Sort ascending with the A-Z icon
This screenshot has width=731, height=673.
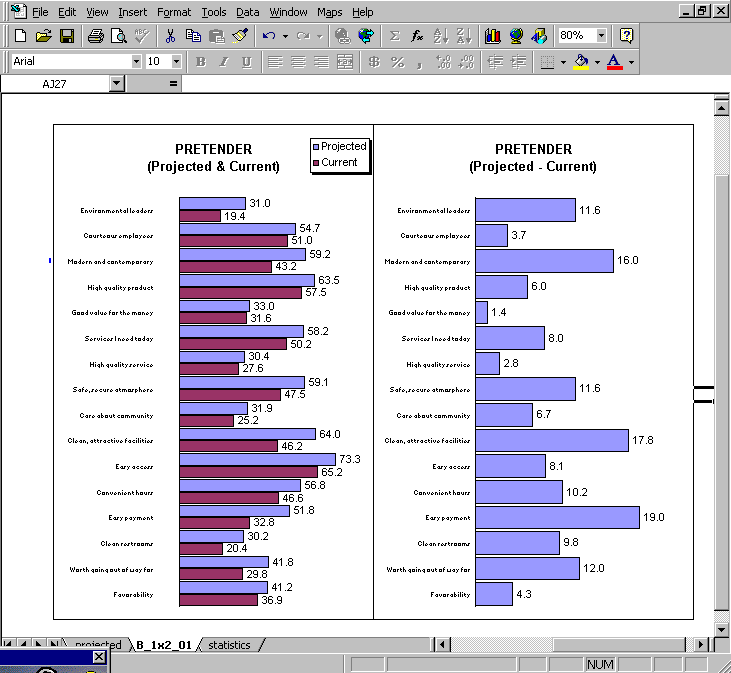pyautogui.click(x=441, y=36)
